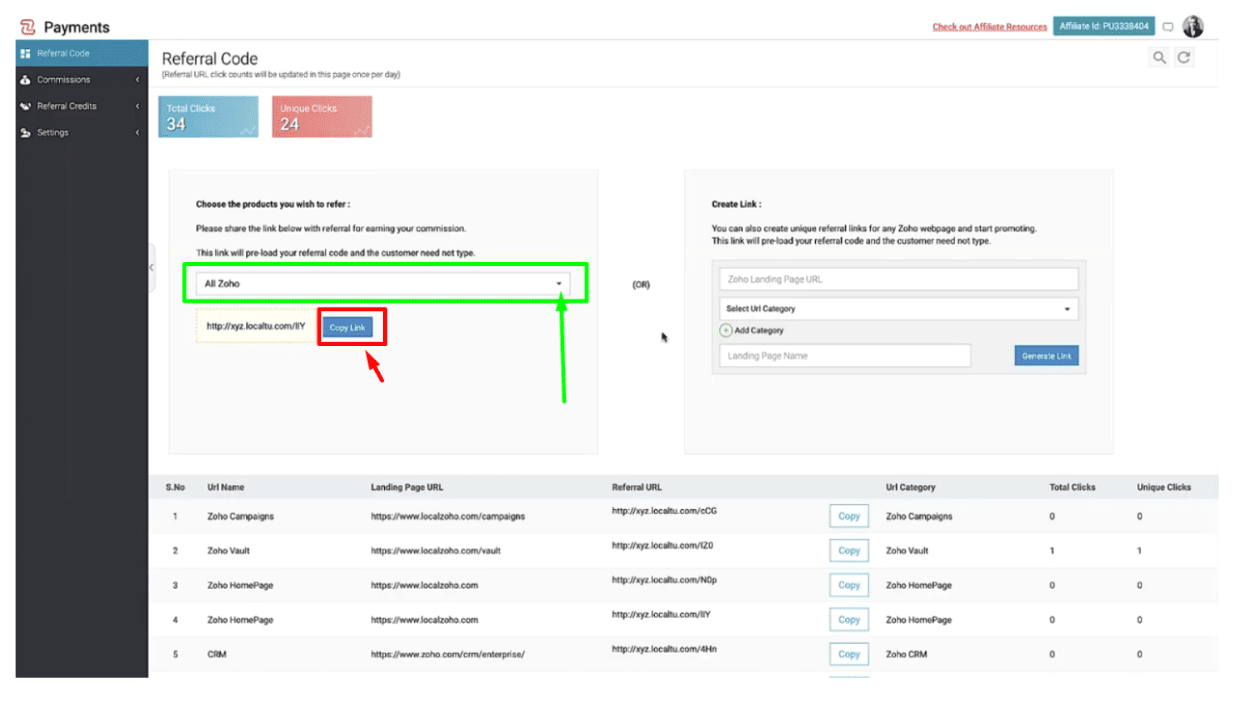Open the All Zoho product dropdown
This screenshot has height=705, width=1244.
tap(385, 284)
